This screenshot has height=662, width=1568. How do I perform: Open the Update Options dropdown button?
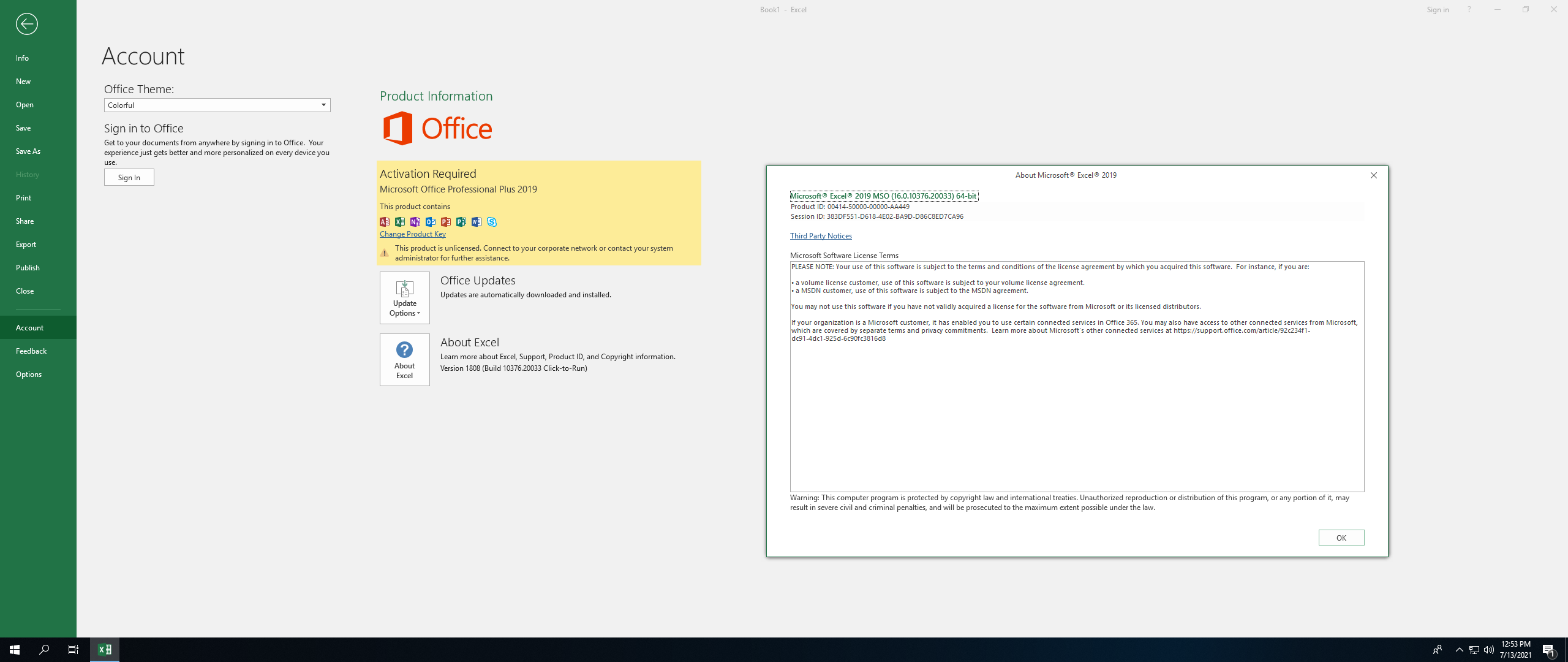coord(405,298)
